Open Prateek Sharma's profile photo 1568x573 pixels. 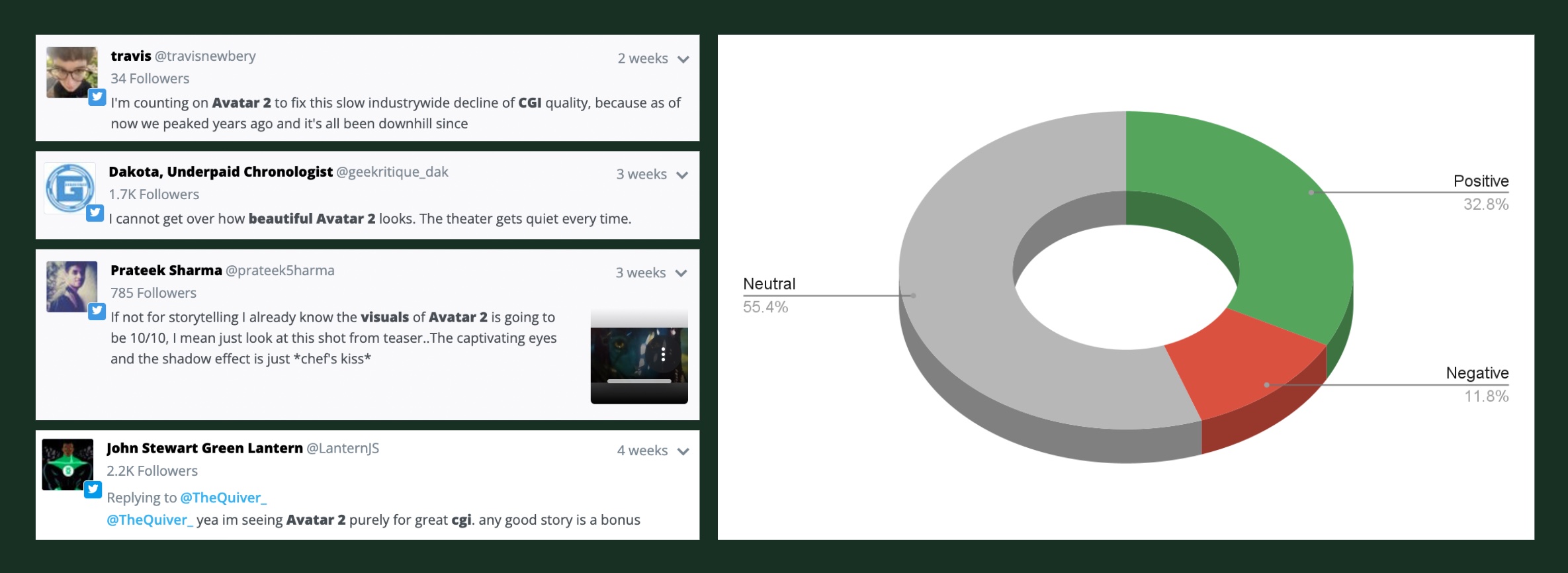71,286
